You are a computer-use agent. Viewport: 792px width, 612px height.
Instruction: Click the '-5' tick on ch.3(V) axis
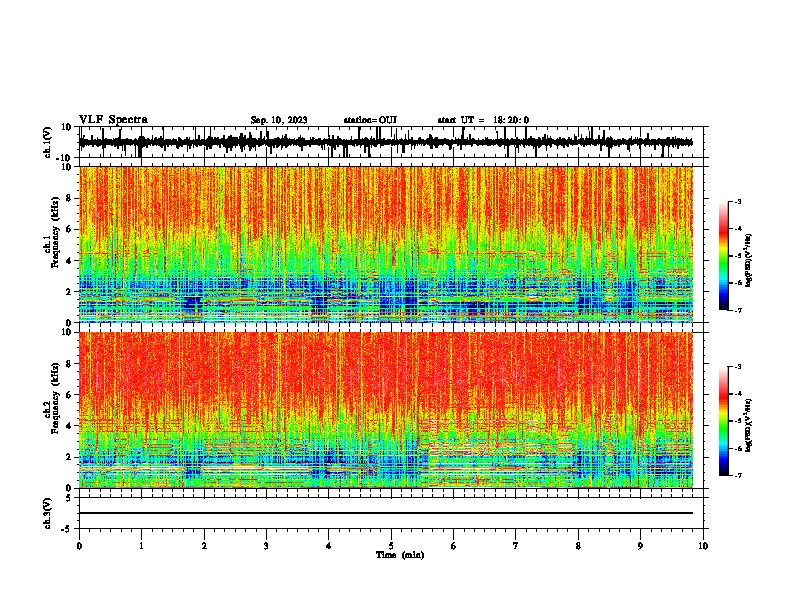[68, 529]
